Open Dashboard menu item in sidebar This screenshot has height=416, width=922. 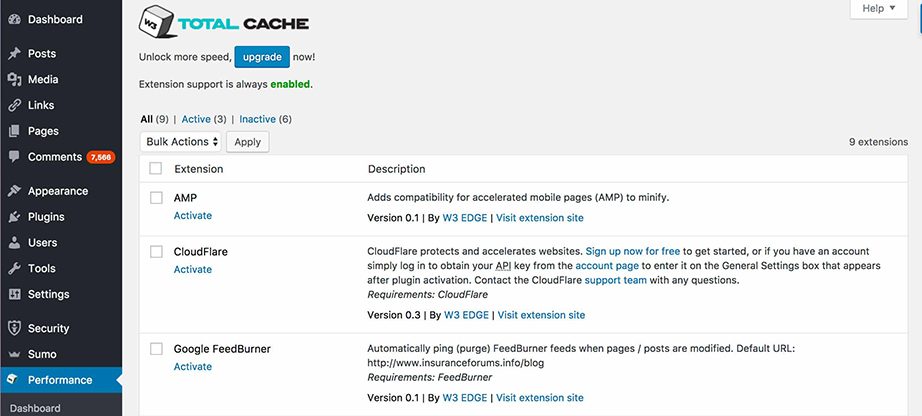click(55, 19)
